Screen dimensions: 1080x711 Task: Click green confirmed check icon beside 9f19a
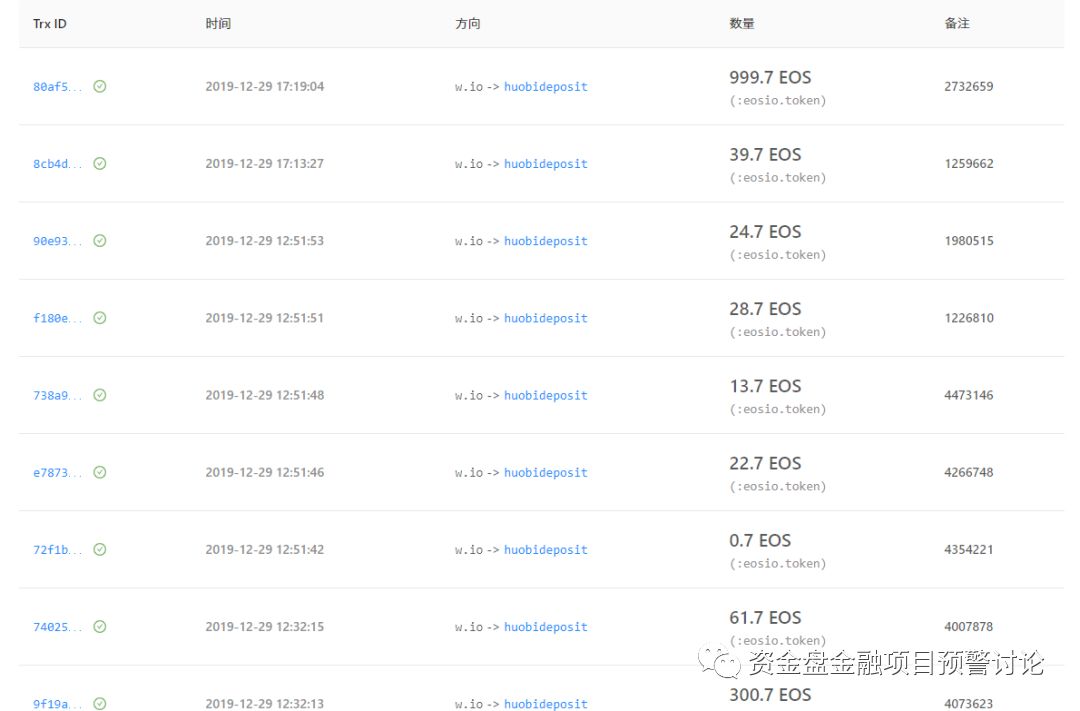point(100,703)
